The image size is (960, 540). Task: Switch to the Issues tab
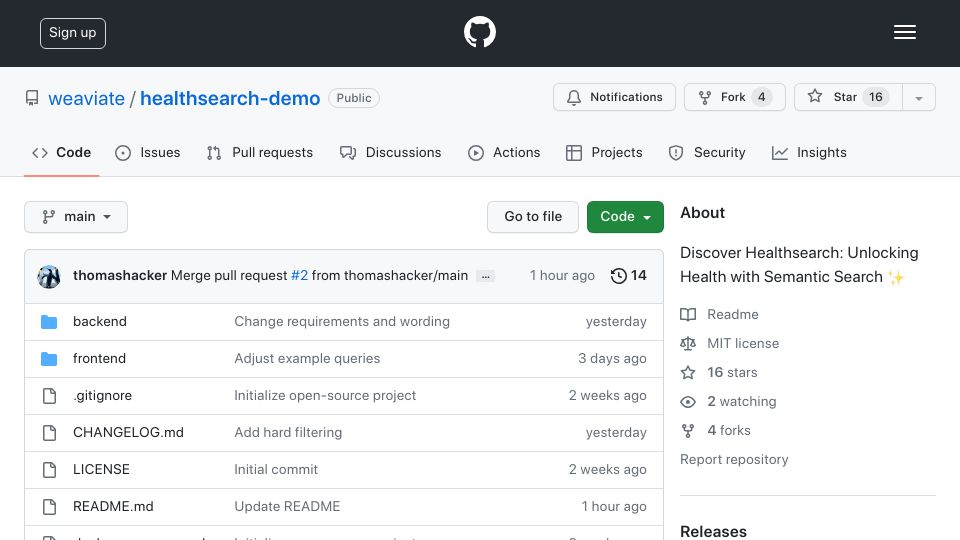coord(148,152)
